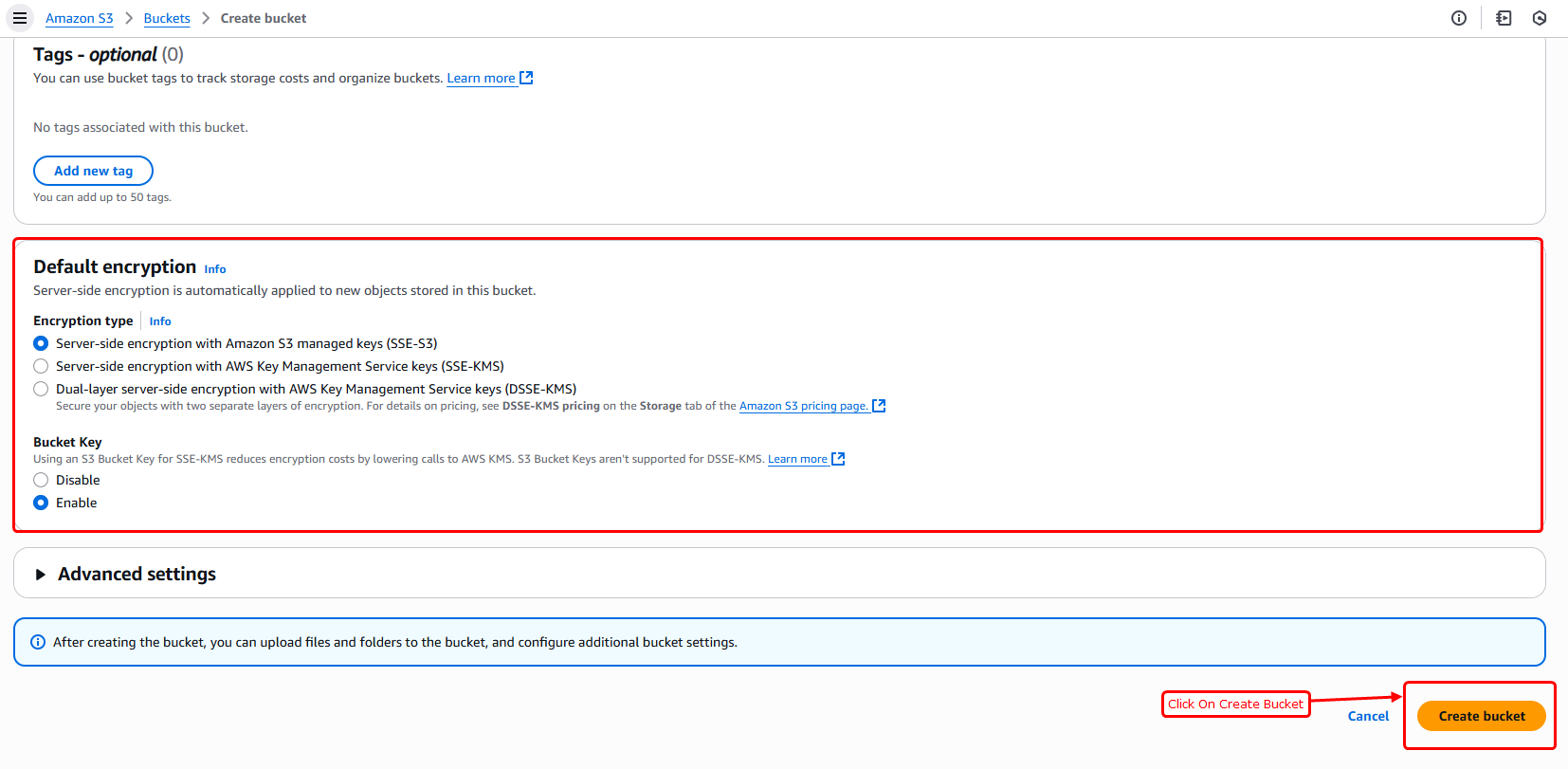
Task: Open the hamburger navigation menu
Action: [19, 18]
